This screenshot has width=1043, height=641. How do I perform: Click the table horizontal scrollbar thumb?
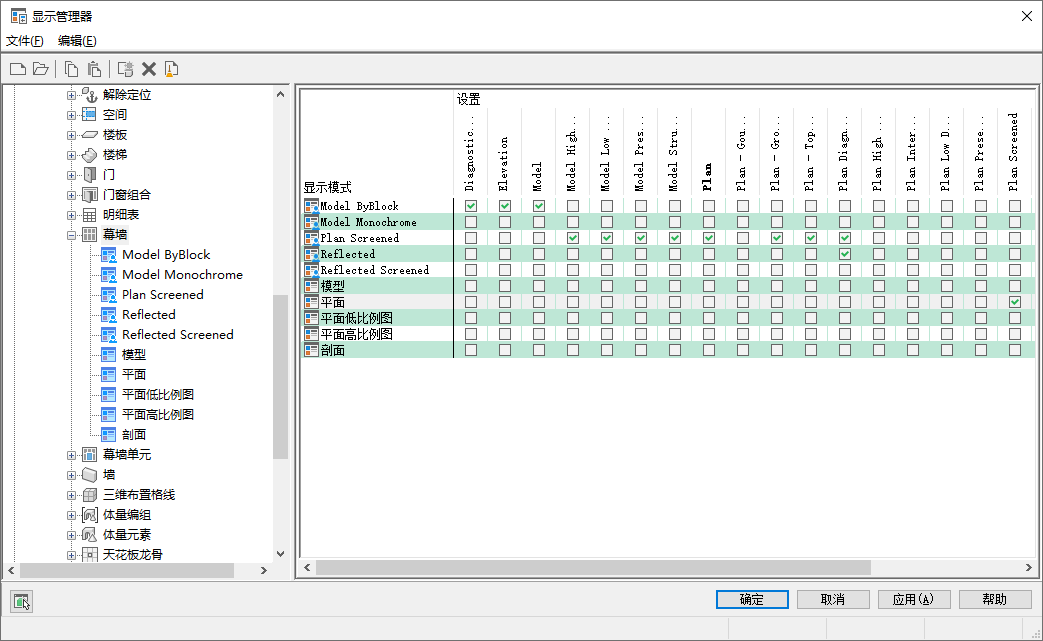593,567
